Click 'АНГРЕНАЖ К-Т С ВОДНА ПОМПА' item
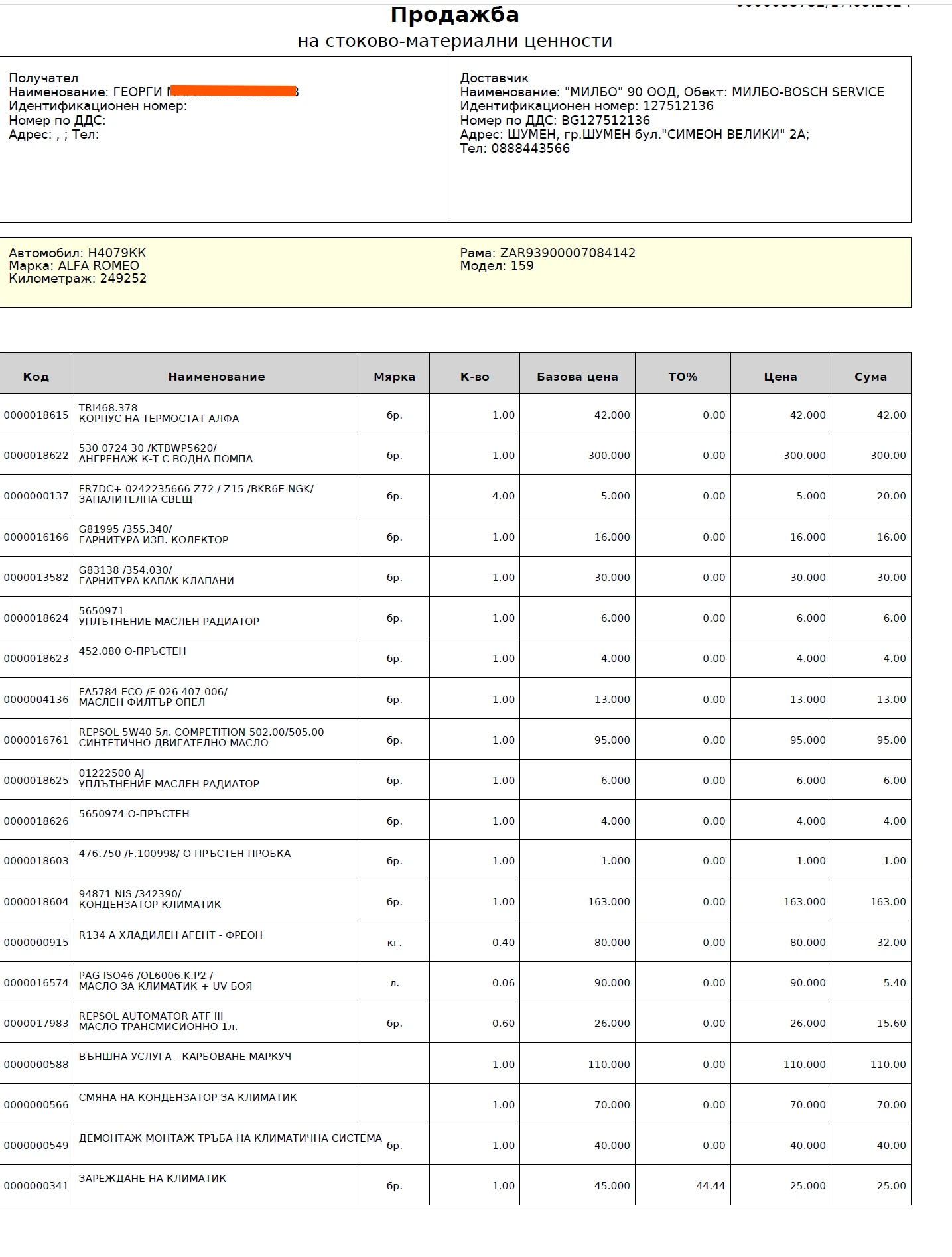This screenshot has width=952, height=1257. coord(165,459)
